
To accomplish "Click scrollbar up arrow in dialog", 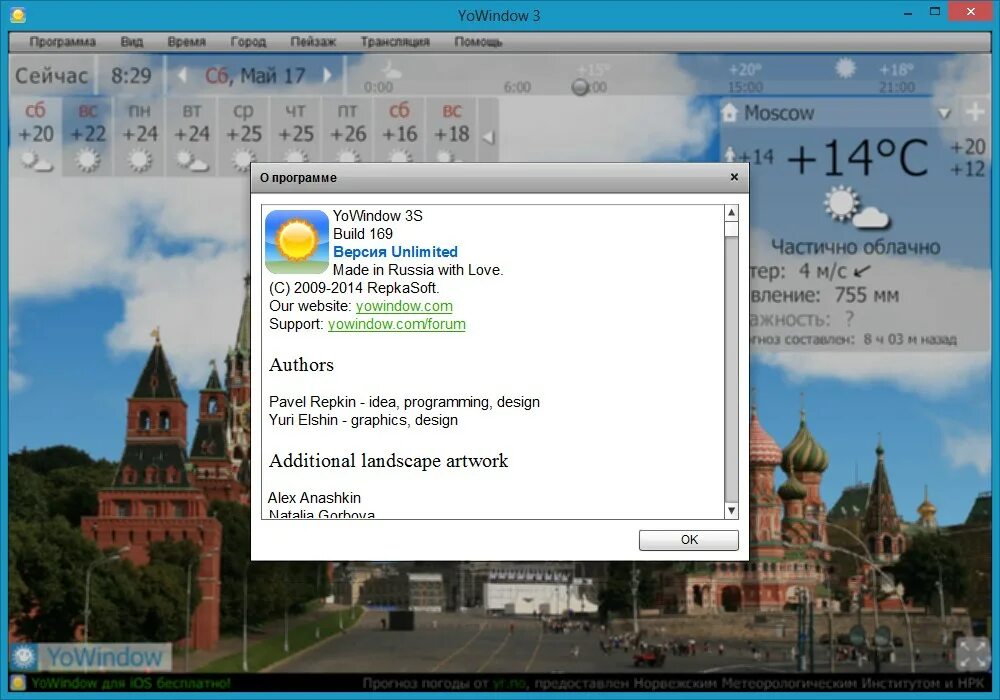I will pyautogui.click(x=732, y=212).
